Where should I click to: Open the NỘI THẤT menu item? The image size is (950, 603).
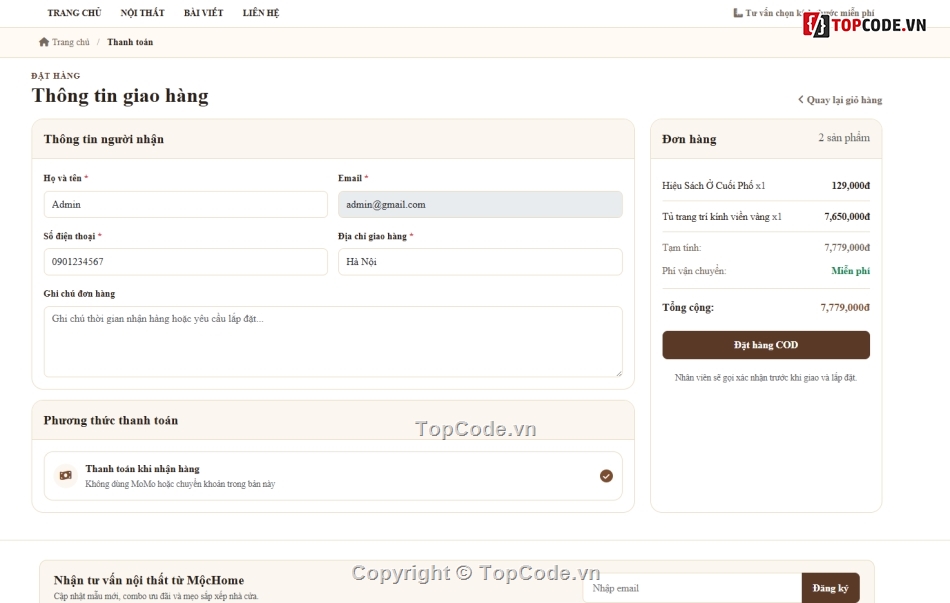click(142, 13)
